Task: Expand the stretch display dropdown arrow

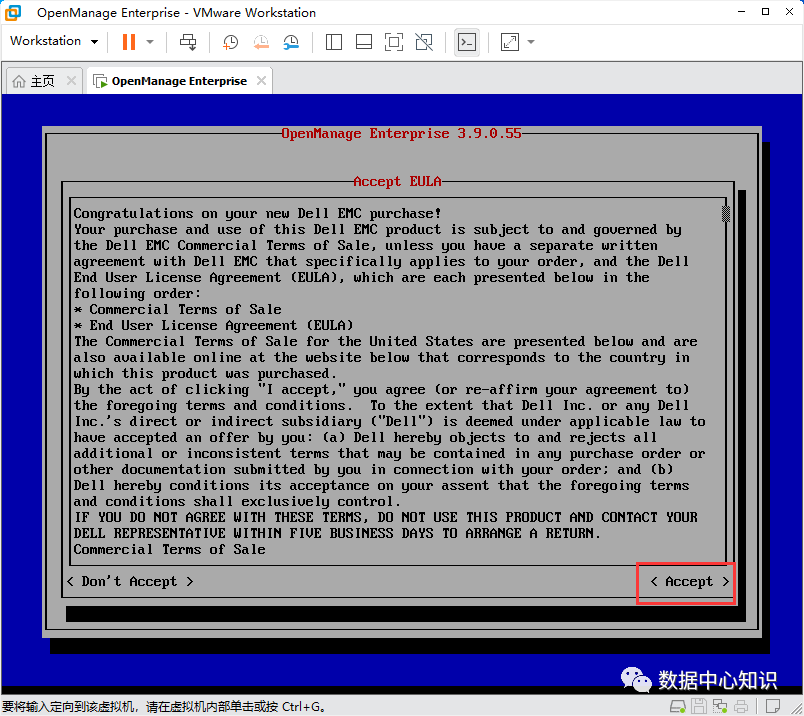Action: tap(531, 42)
